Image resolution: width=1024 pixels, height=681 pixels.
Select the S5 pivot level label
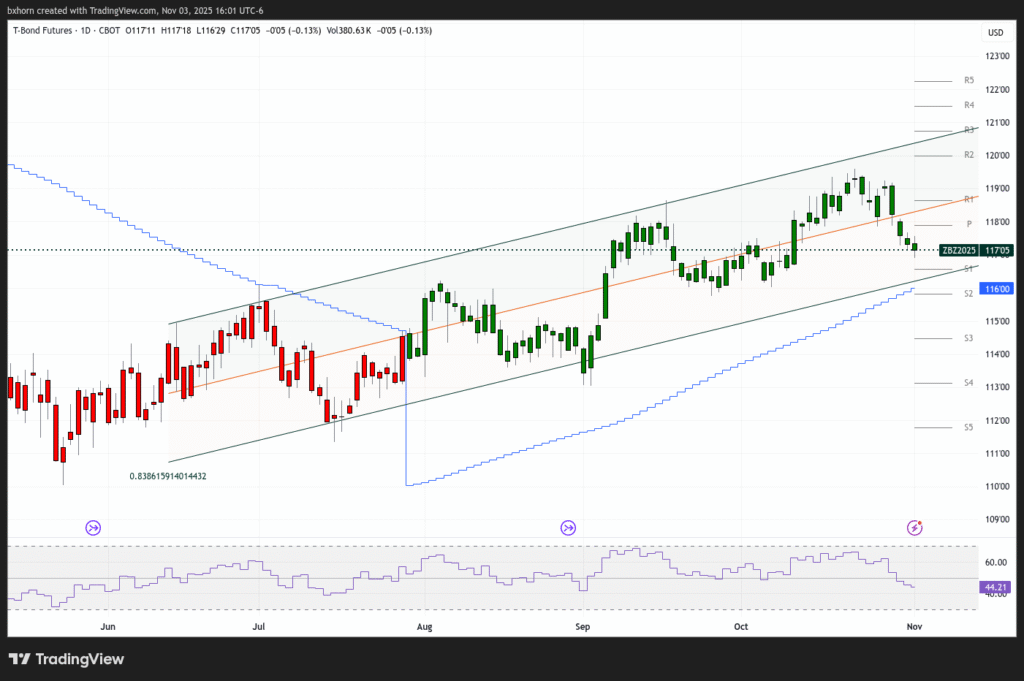point(969,427)
